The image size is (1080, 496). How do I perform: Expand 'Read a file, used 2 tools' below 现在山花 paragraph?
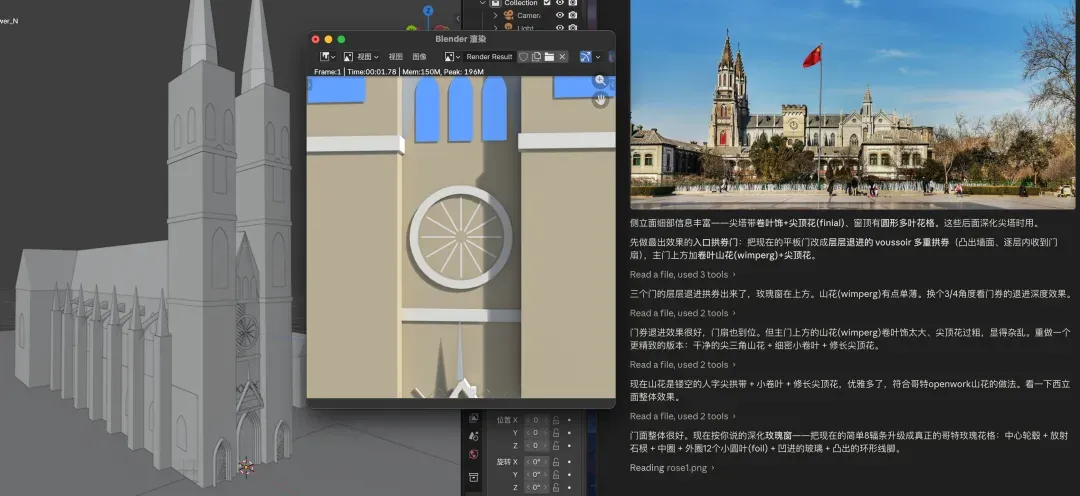[x=683, y=416]
